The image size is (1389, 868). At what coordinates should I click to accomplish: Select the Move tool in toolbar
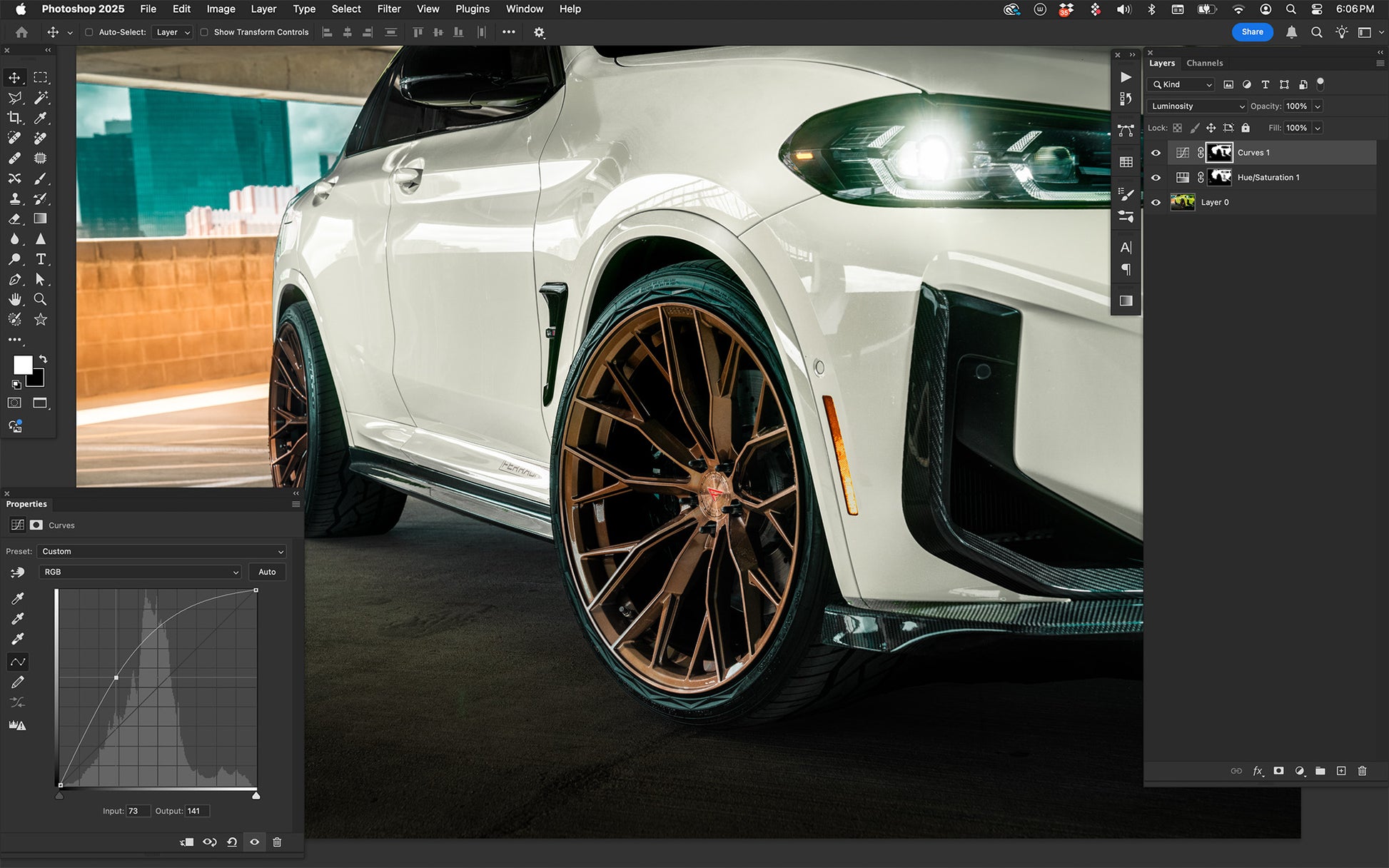(14, 77)
